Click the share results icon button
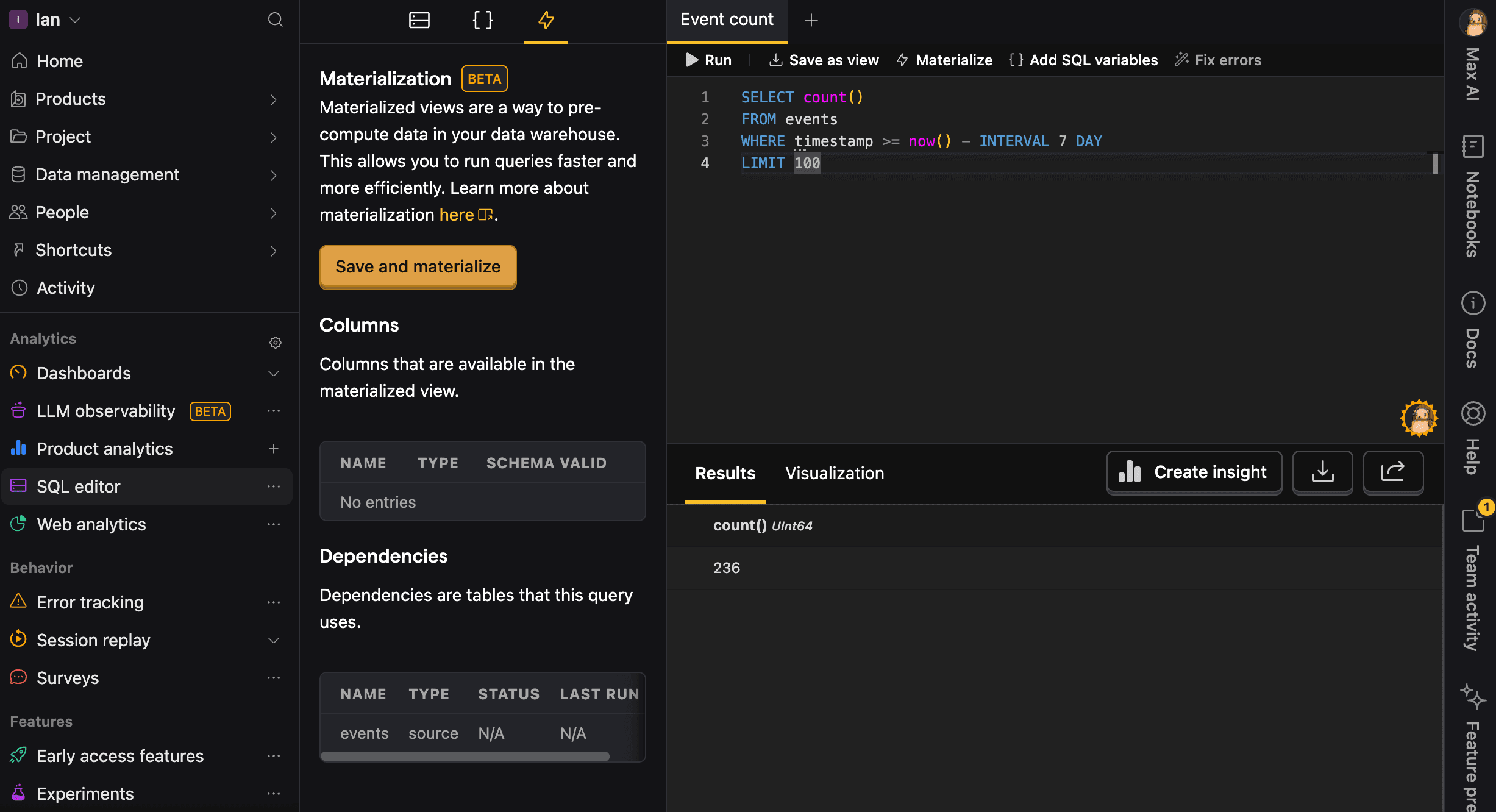 (x=1393, y=472)
